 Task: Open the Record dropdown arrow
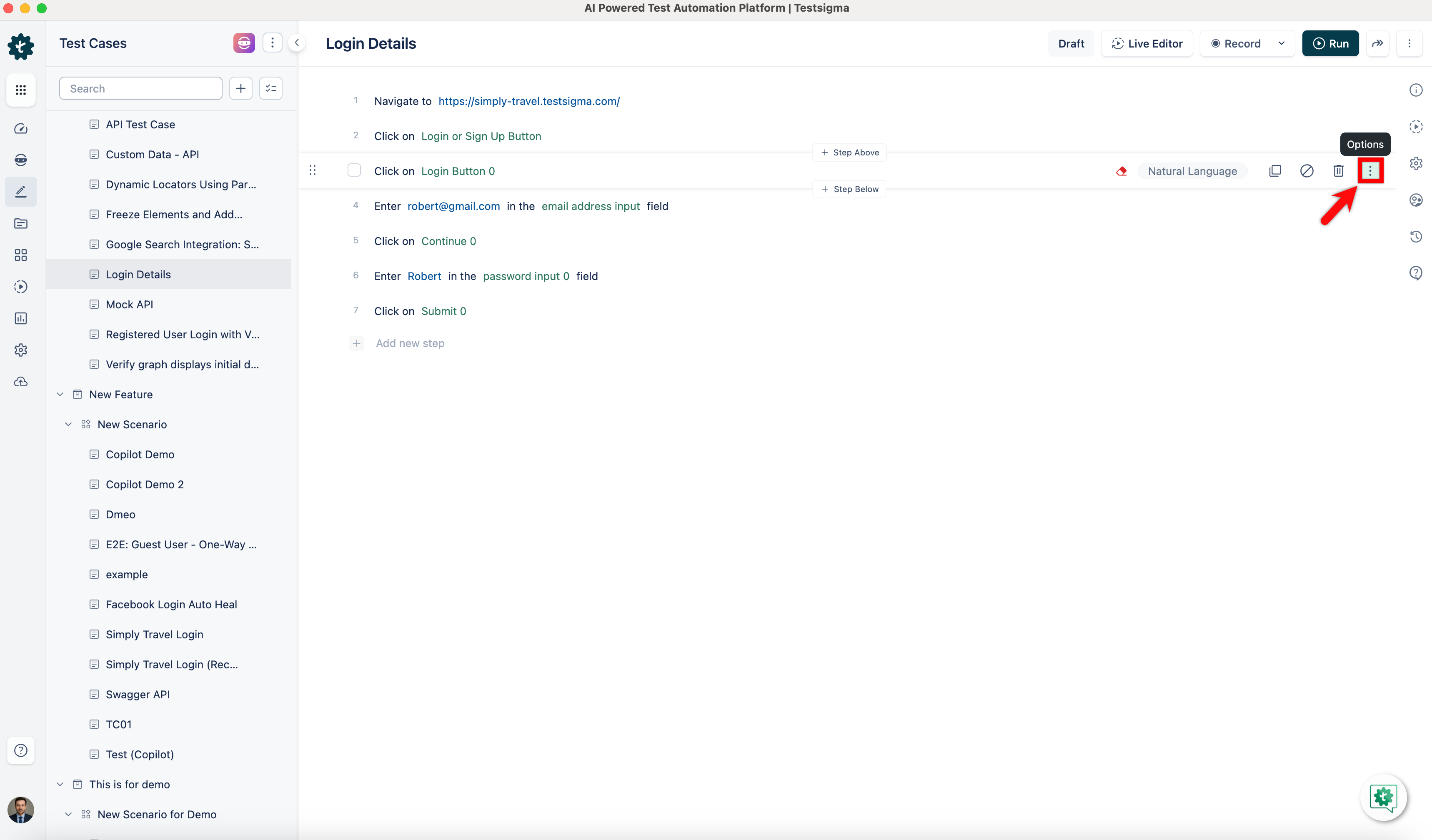click(1282, 43)
